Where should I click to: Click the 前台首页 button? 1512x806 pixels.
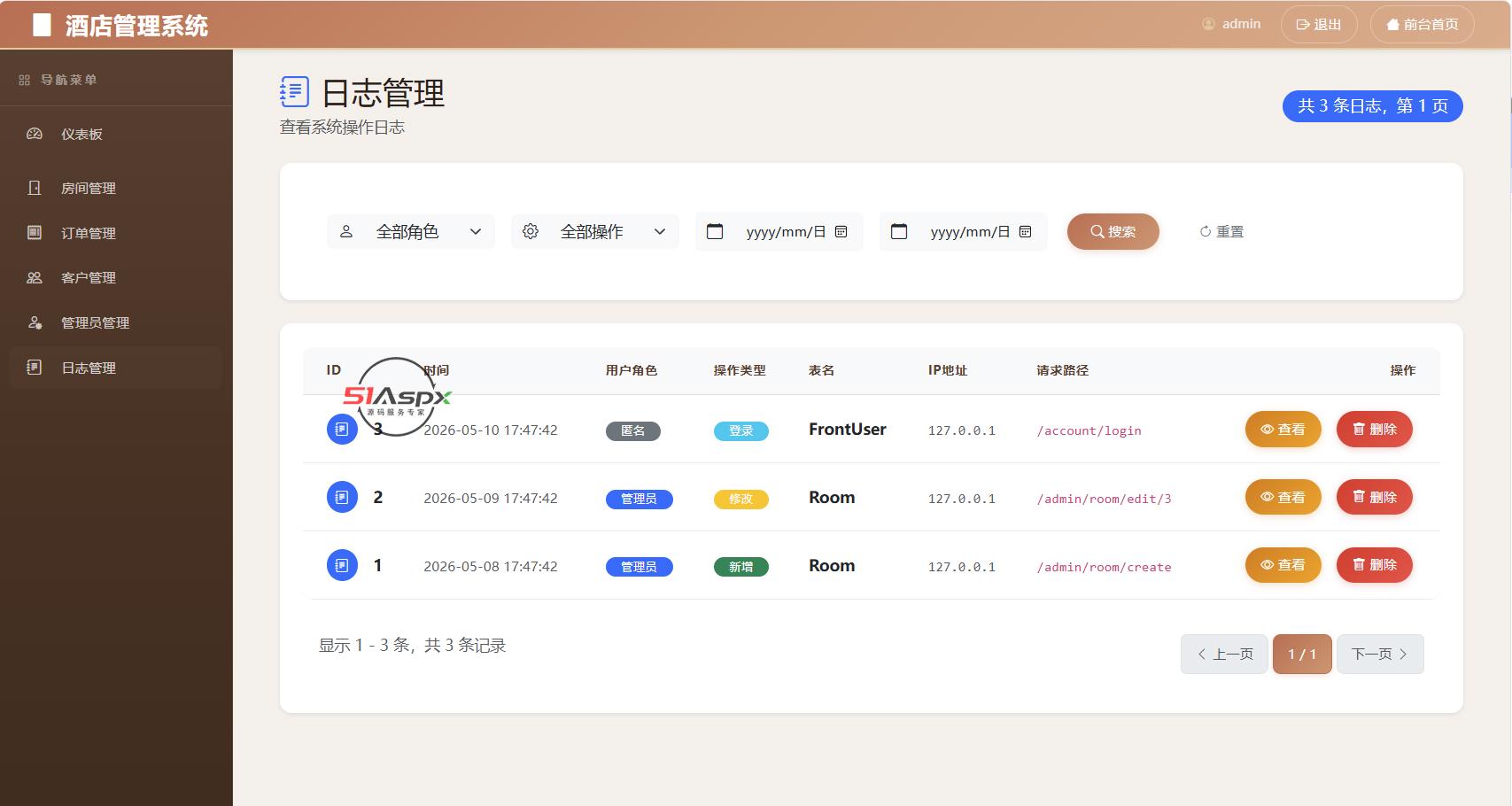coord(1423,25)
